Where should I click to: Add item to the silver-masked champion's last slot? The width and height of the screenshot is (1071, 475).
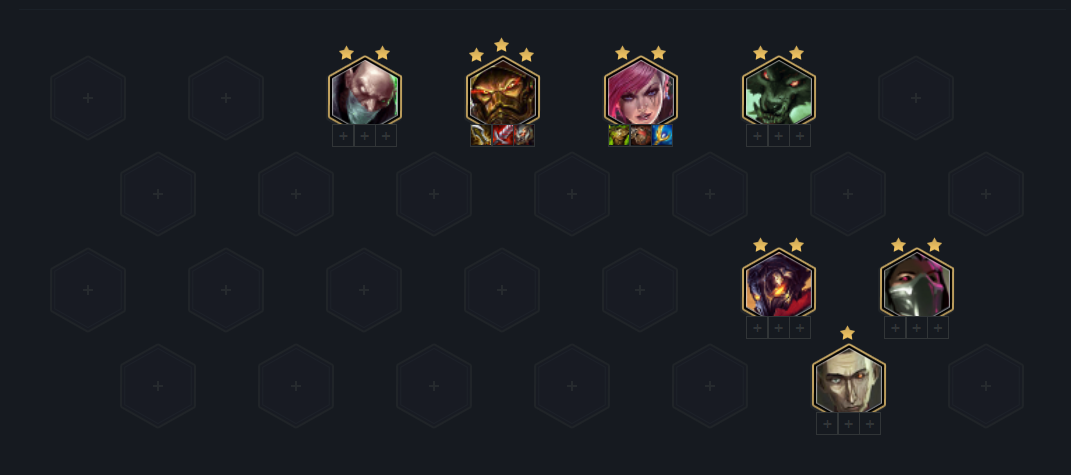point(938,327)
